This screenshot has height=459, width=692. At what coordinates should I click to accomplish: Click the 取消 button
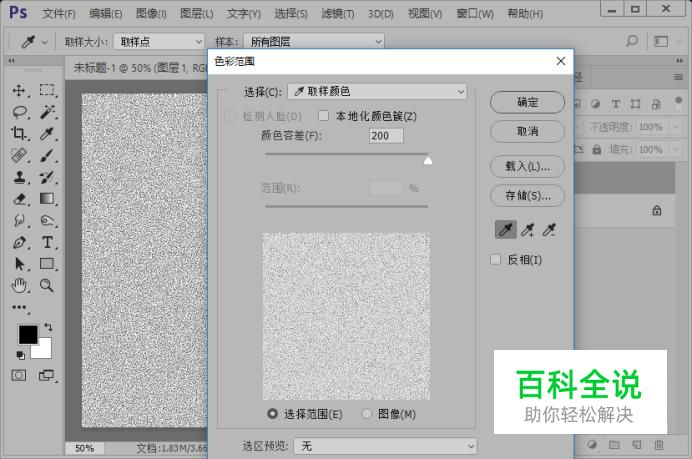(x=527, y=131)
